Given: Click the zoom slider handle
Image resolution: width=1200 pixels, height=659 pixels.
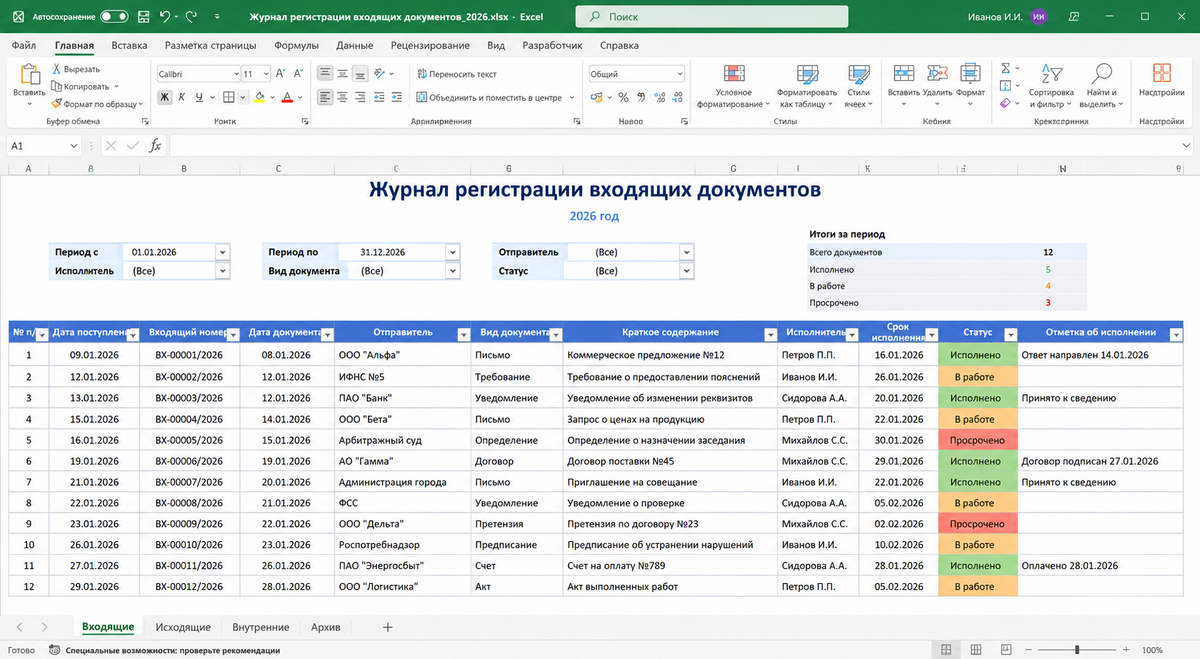Looking at the screenshot, I should 1079,650.
